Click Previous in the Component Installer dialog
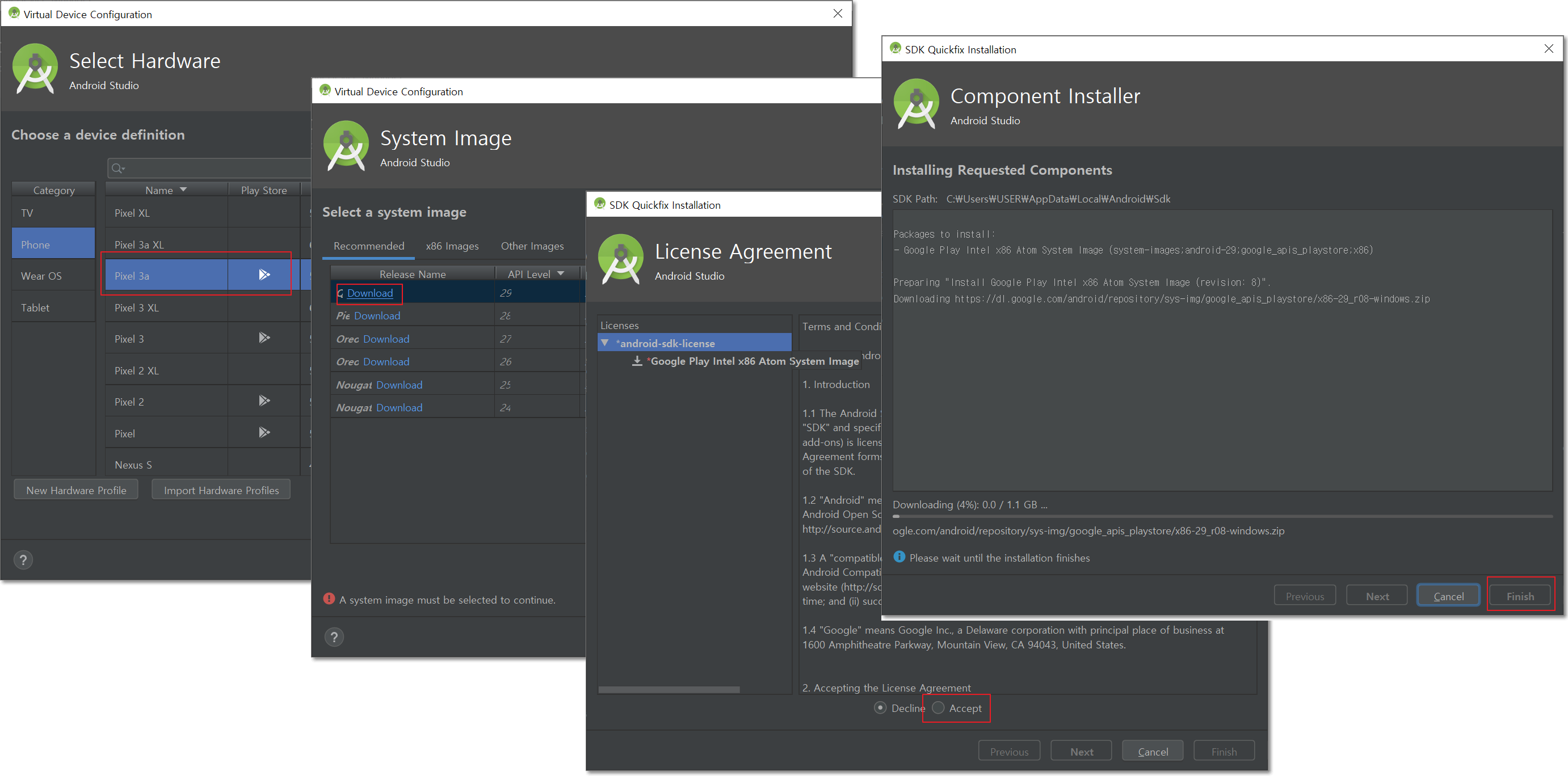The height and width of the screenshot is (780, 1568). pos(1305,596)
